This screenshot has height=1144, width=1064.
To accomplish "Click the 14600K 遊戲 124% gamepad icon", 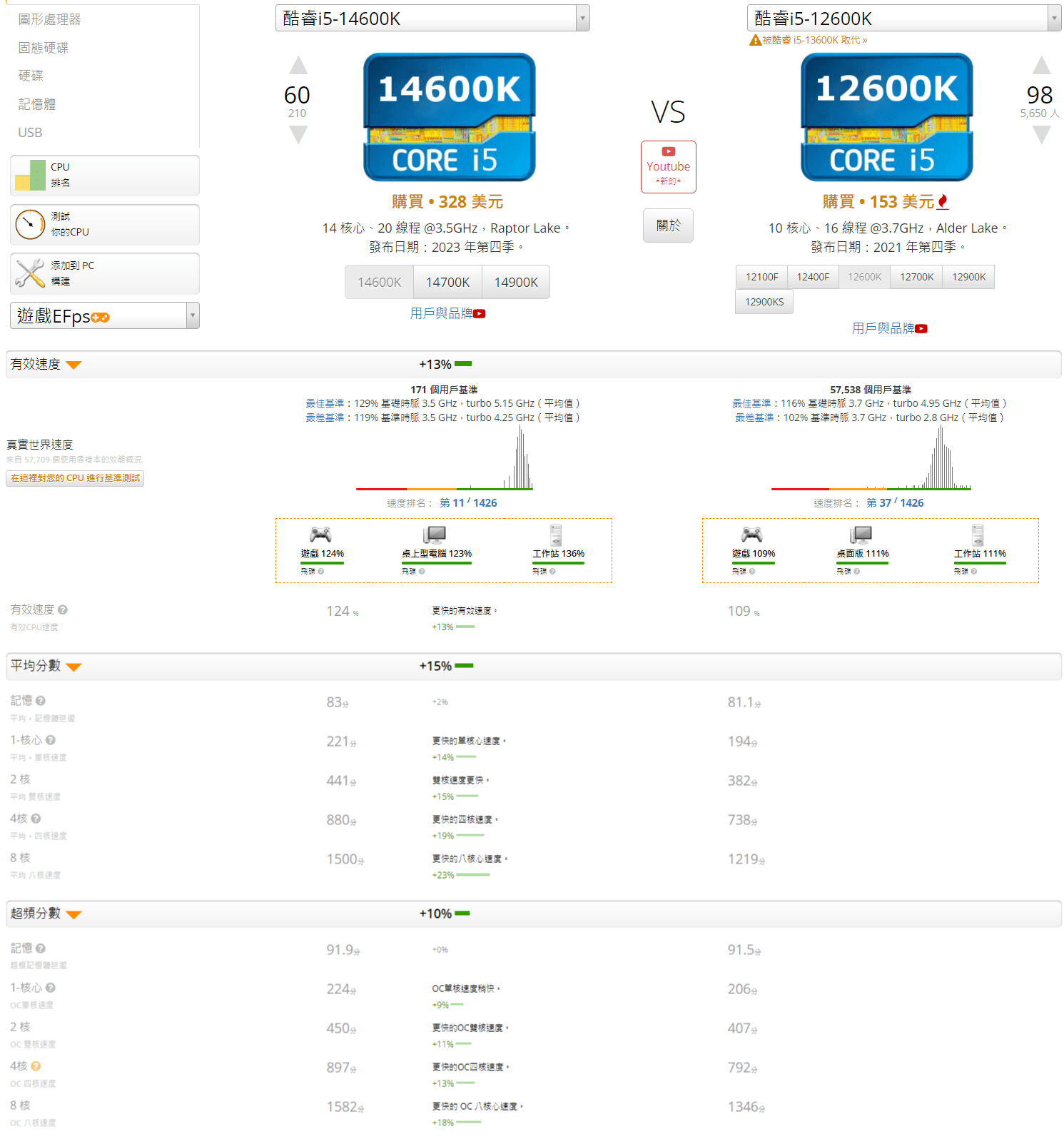I will point(320,535).
